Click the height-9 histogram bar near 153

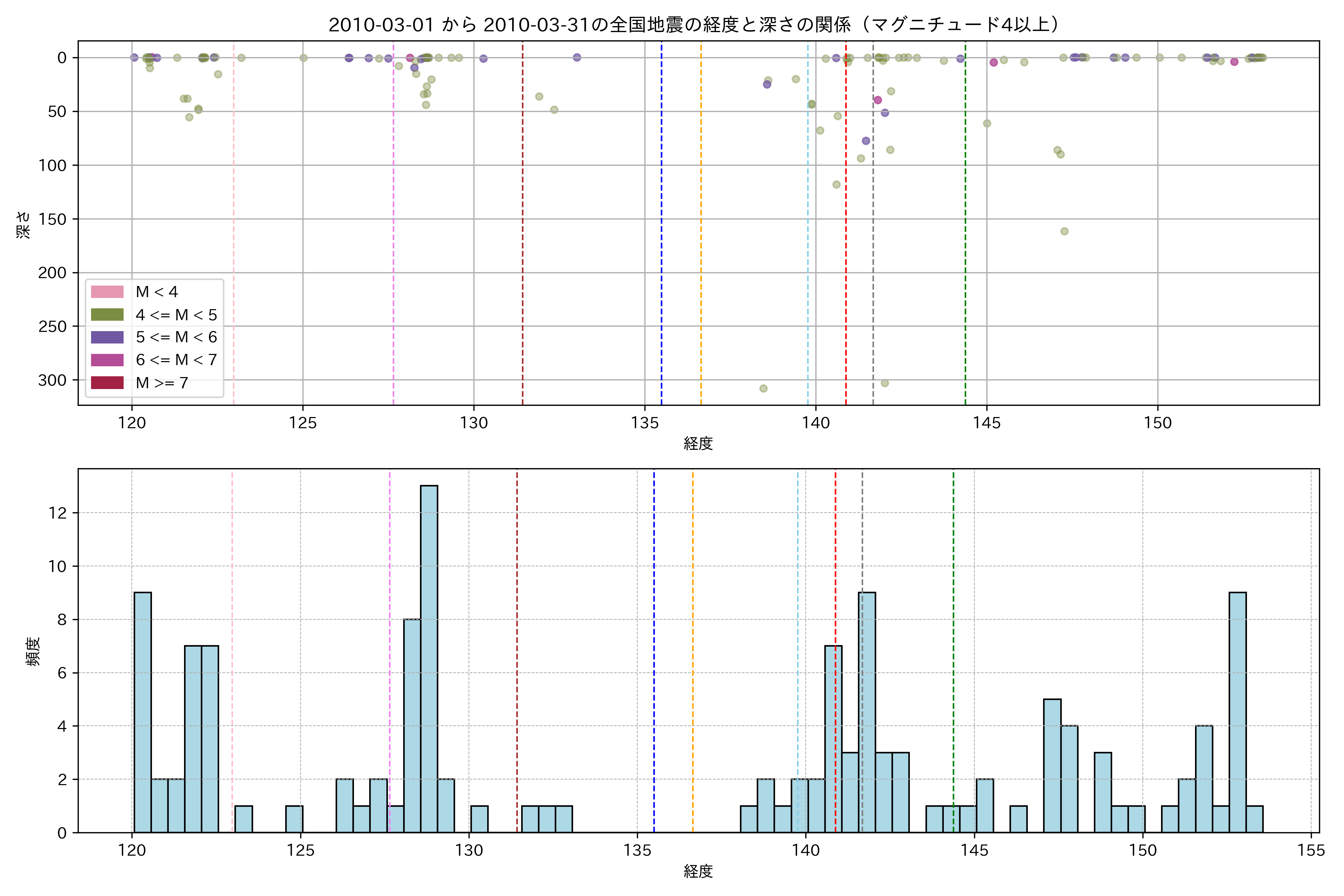point(1238,712)
